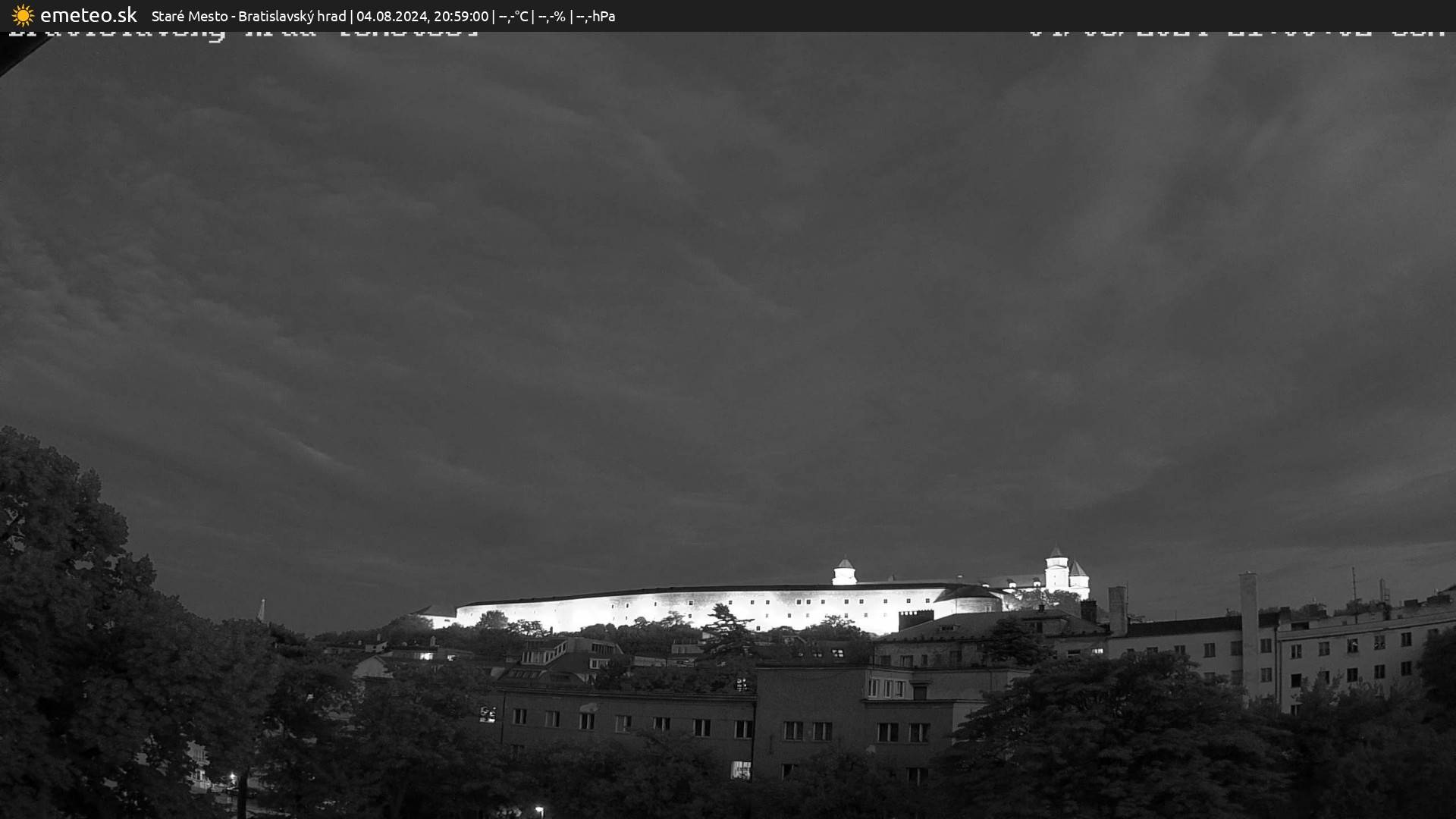Viewport: 1456px width, 819px height.
Task: Click the lit window below the castle hill
Action: click(427, 655)
